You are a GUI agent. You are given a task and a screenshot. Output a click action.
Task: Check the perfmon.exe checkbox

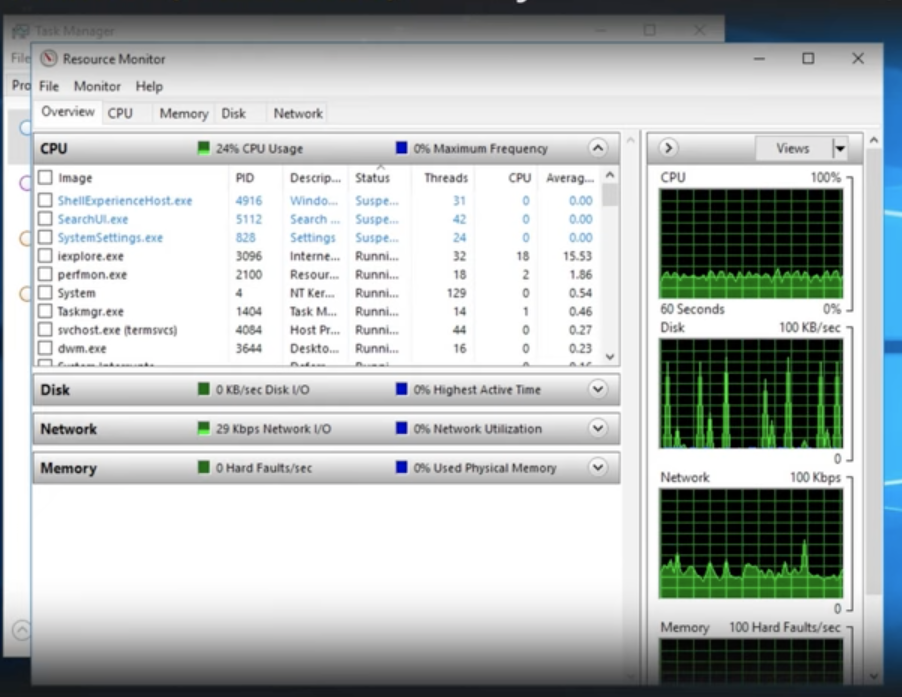click(x=45, y=274)
